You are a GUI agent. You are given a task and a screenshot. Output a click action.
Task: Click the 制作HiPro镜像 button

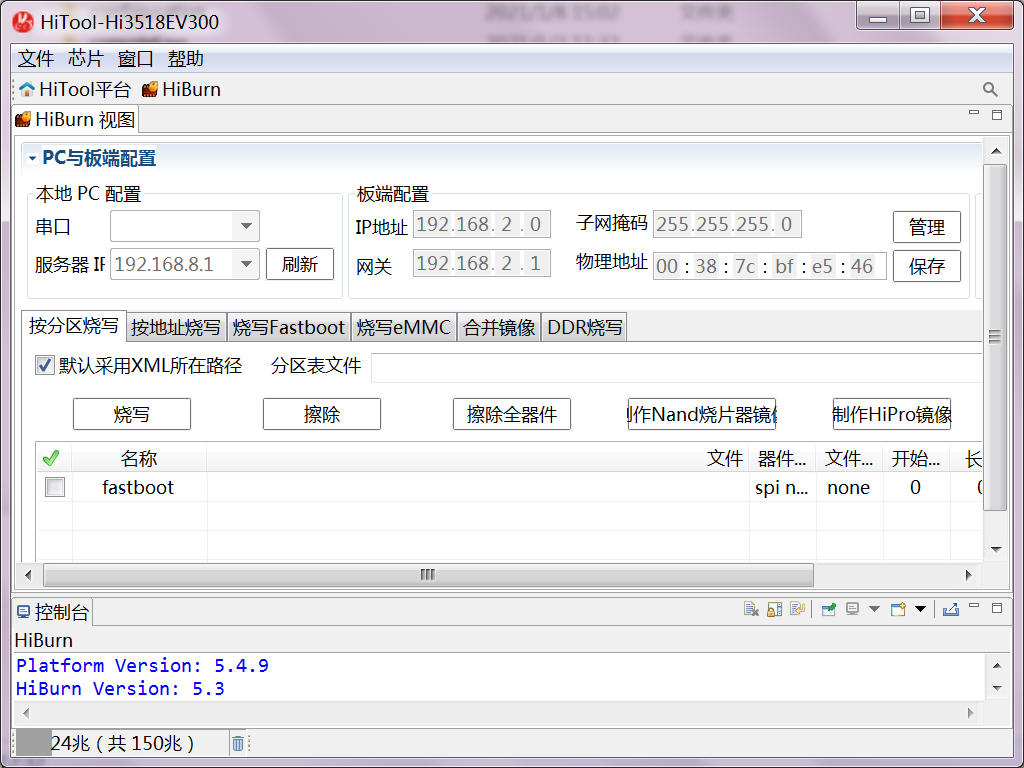[891, 414]
